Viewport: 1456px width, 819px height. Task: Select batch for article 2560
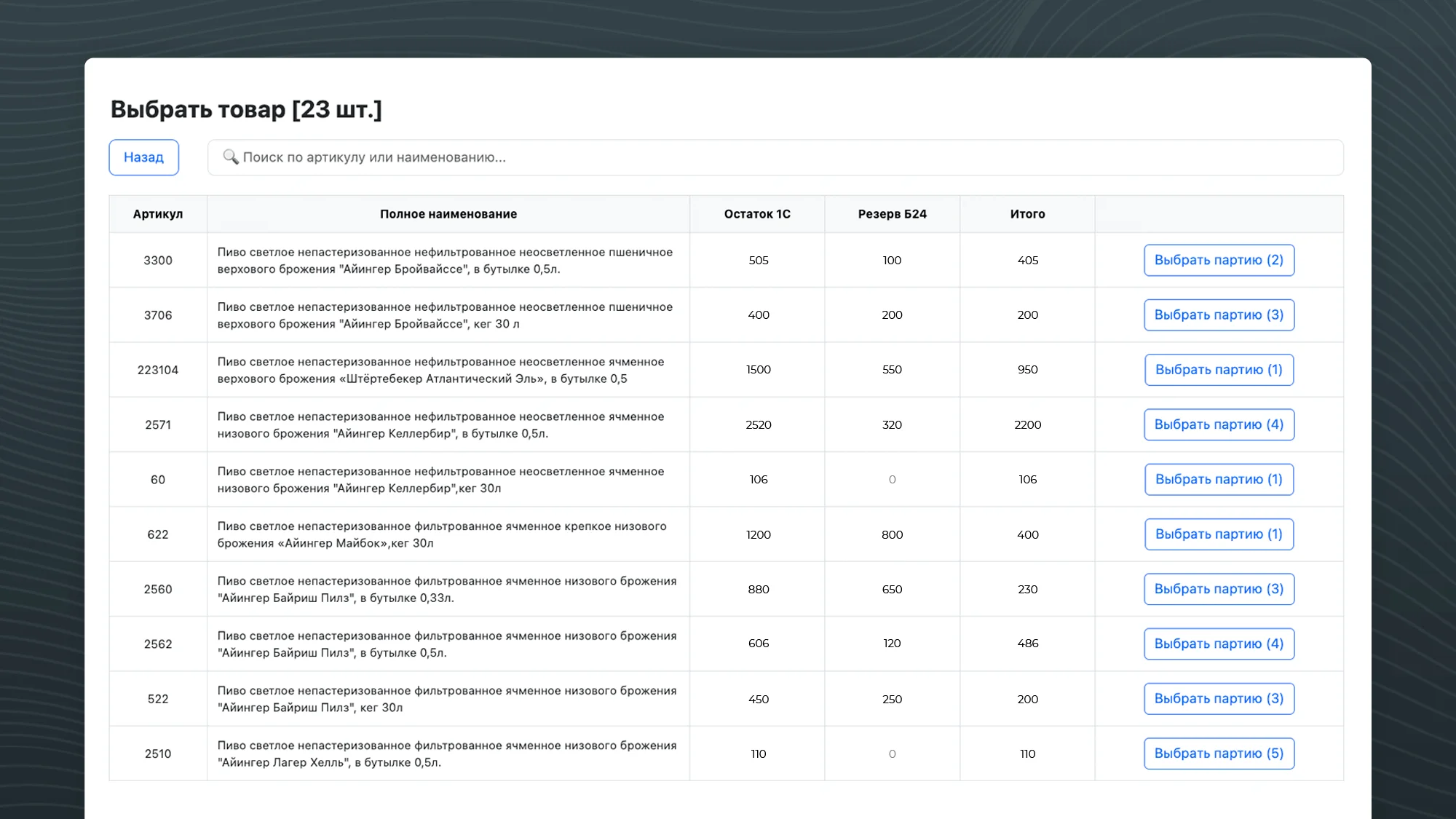(1219, 589)
